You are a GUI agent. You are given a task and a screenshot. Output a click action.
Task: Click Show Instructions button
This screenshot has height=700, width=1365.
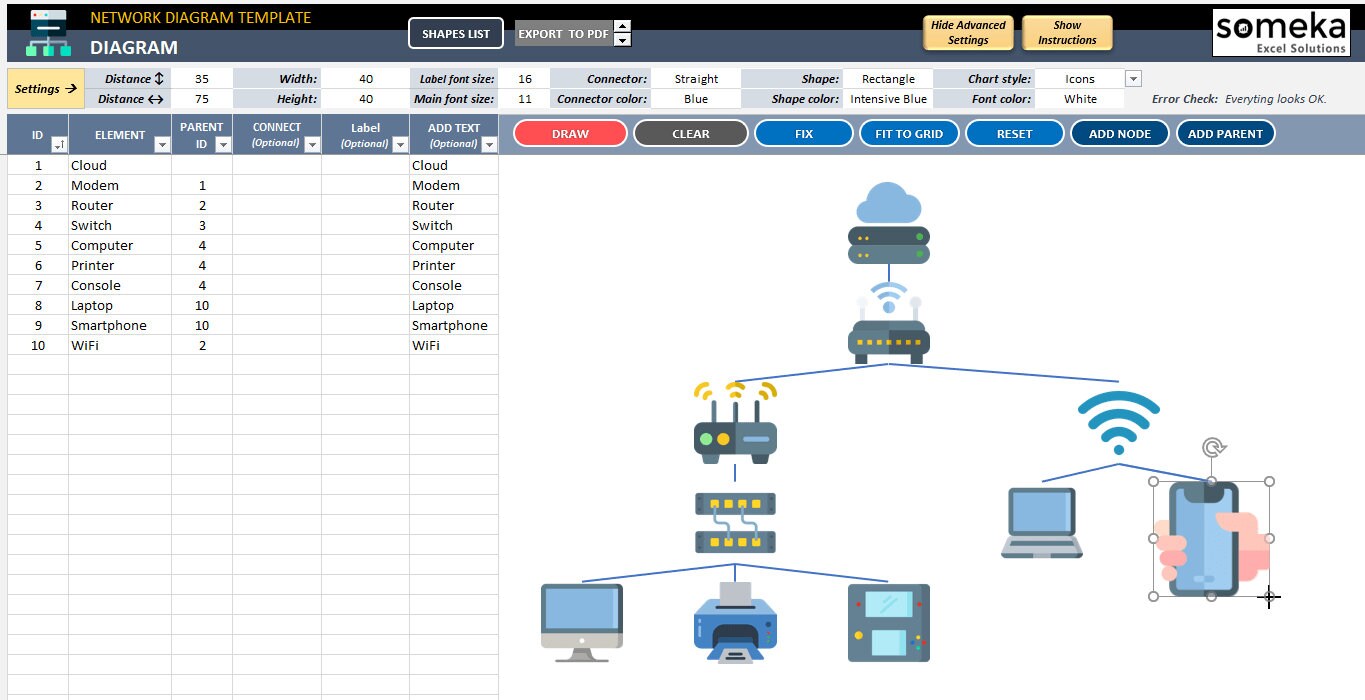pyautogui.click(x=1067, y=33)
